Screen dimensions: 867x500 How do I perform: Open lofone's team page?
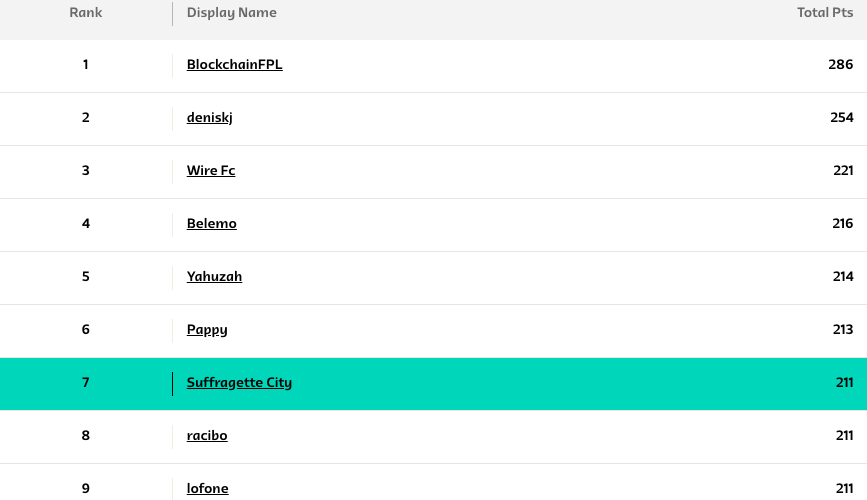207,488
